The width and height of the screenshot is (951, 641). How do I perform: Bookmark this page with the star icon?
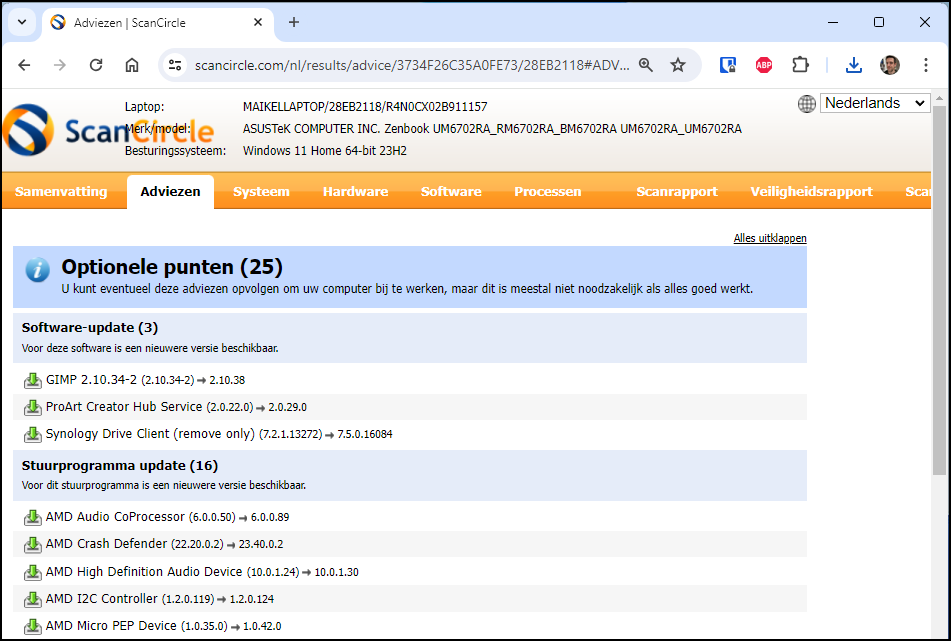[678, 65]
